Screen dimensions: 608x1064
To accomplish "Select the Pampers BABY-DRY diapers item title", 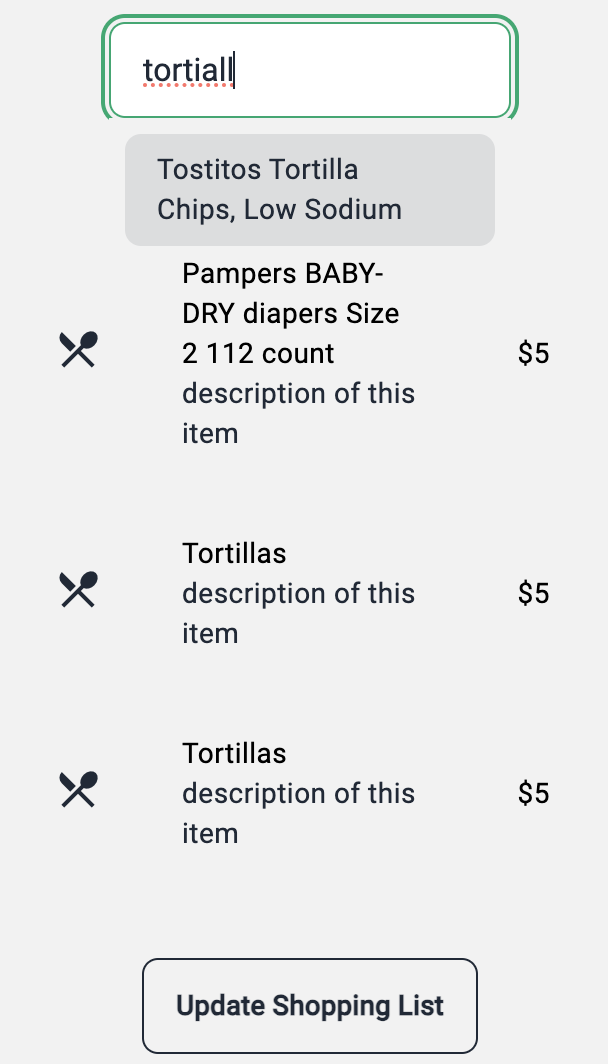I will coord(290,314).
